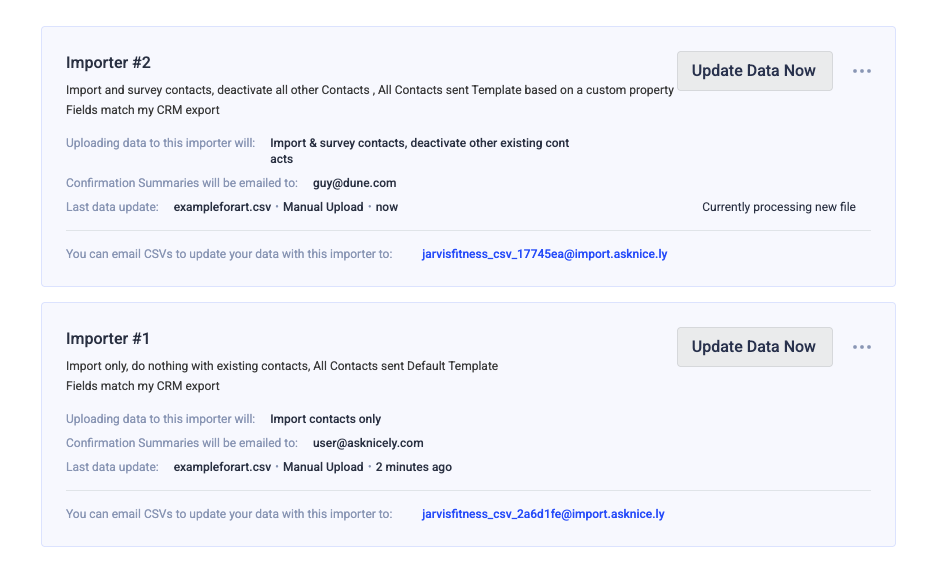The image size is (926, 573).
Task: Select the Importer #2 heading
Action: [x=108, y=63]
